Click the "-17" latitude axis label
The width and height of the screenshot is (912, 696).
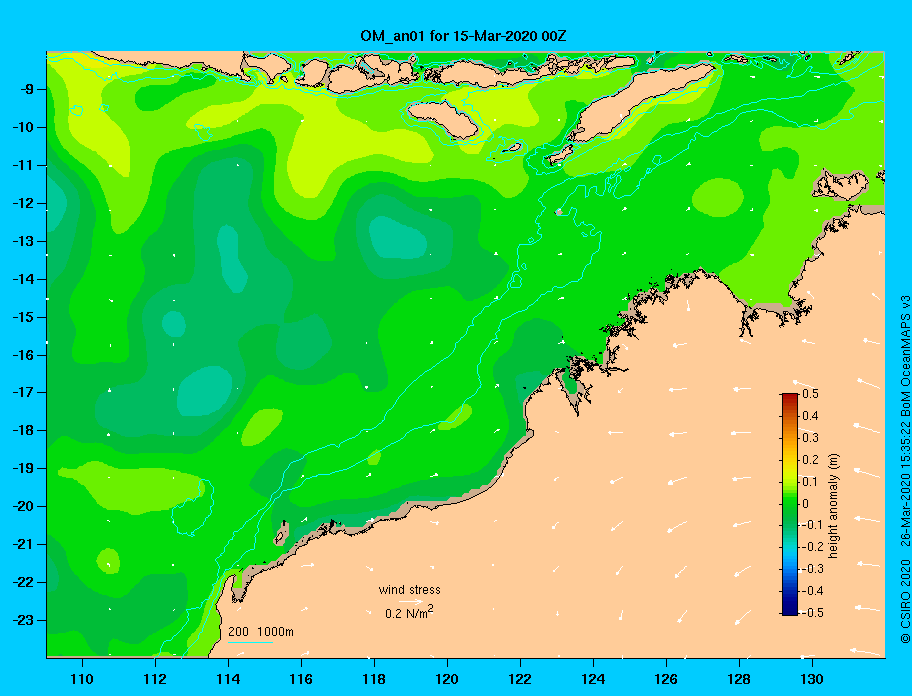[23, 393]
